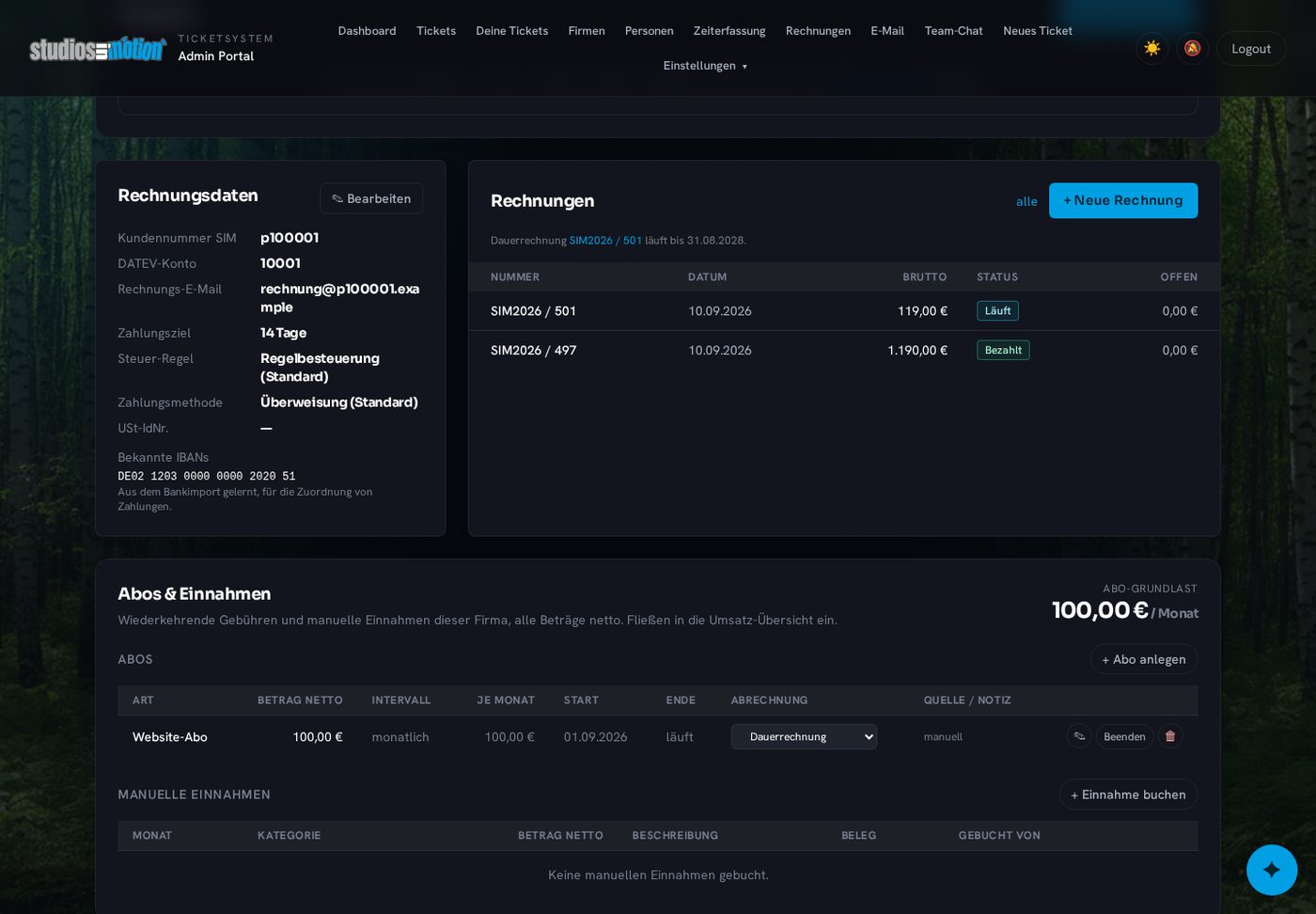Open the floating assistant sparkle button
This screenshot has width=1316, height=914.
pos(1272,870)
